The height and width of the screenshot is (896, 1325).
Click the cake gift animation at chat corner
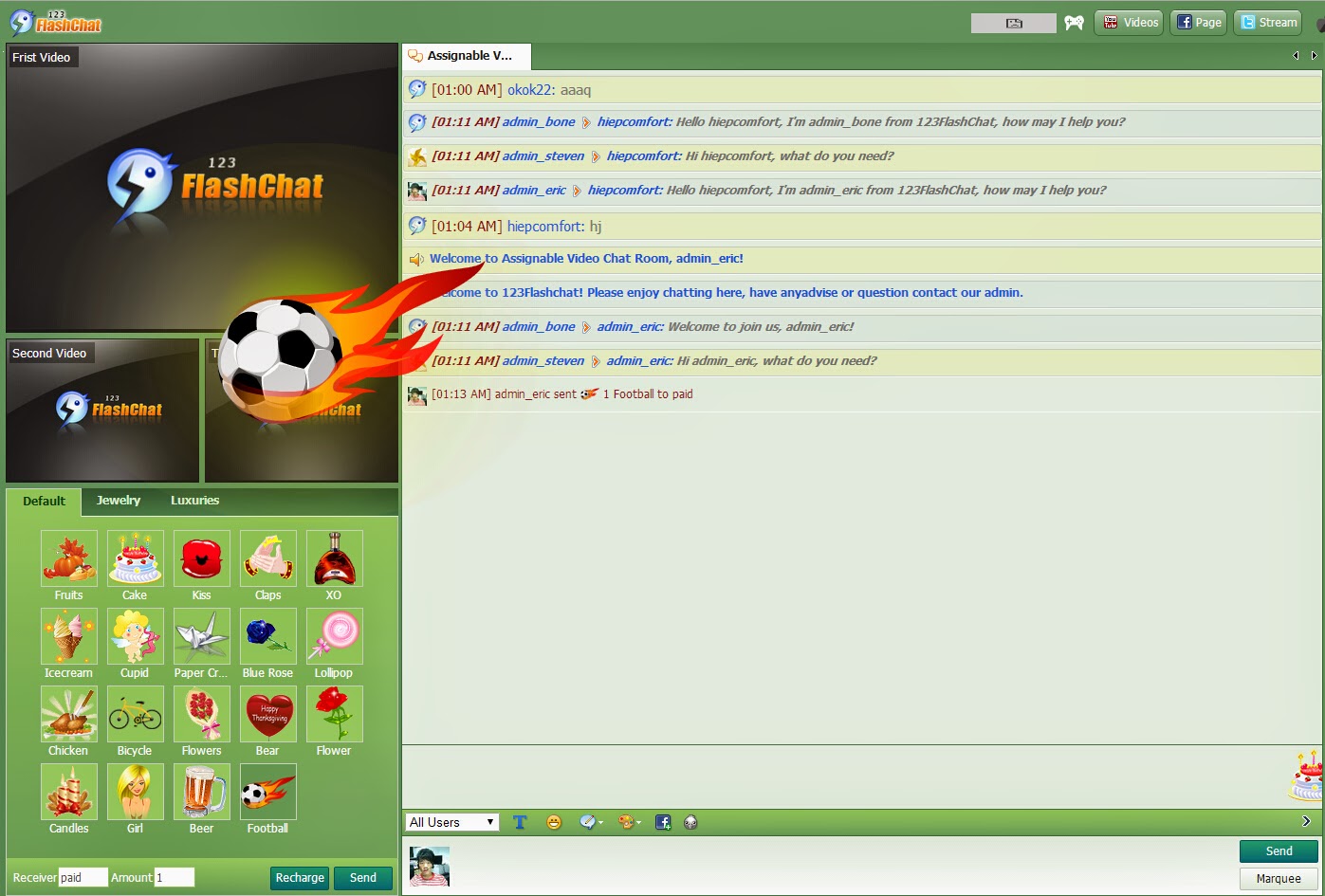pos(1307,776)
